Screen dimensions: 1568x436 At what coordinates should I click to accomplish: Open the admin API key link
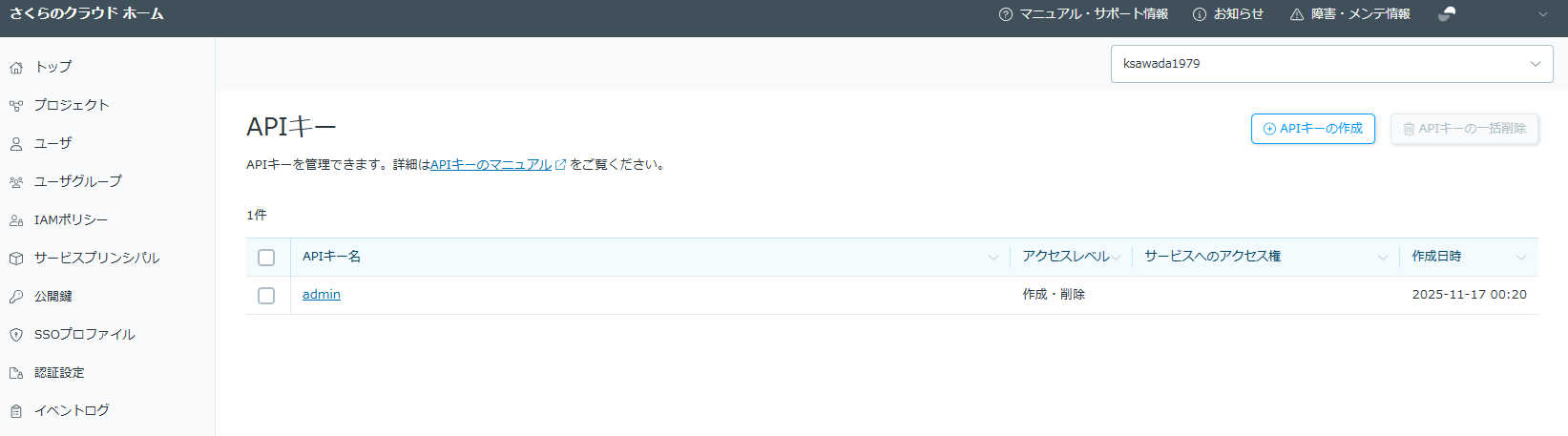pos(322,295)
